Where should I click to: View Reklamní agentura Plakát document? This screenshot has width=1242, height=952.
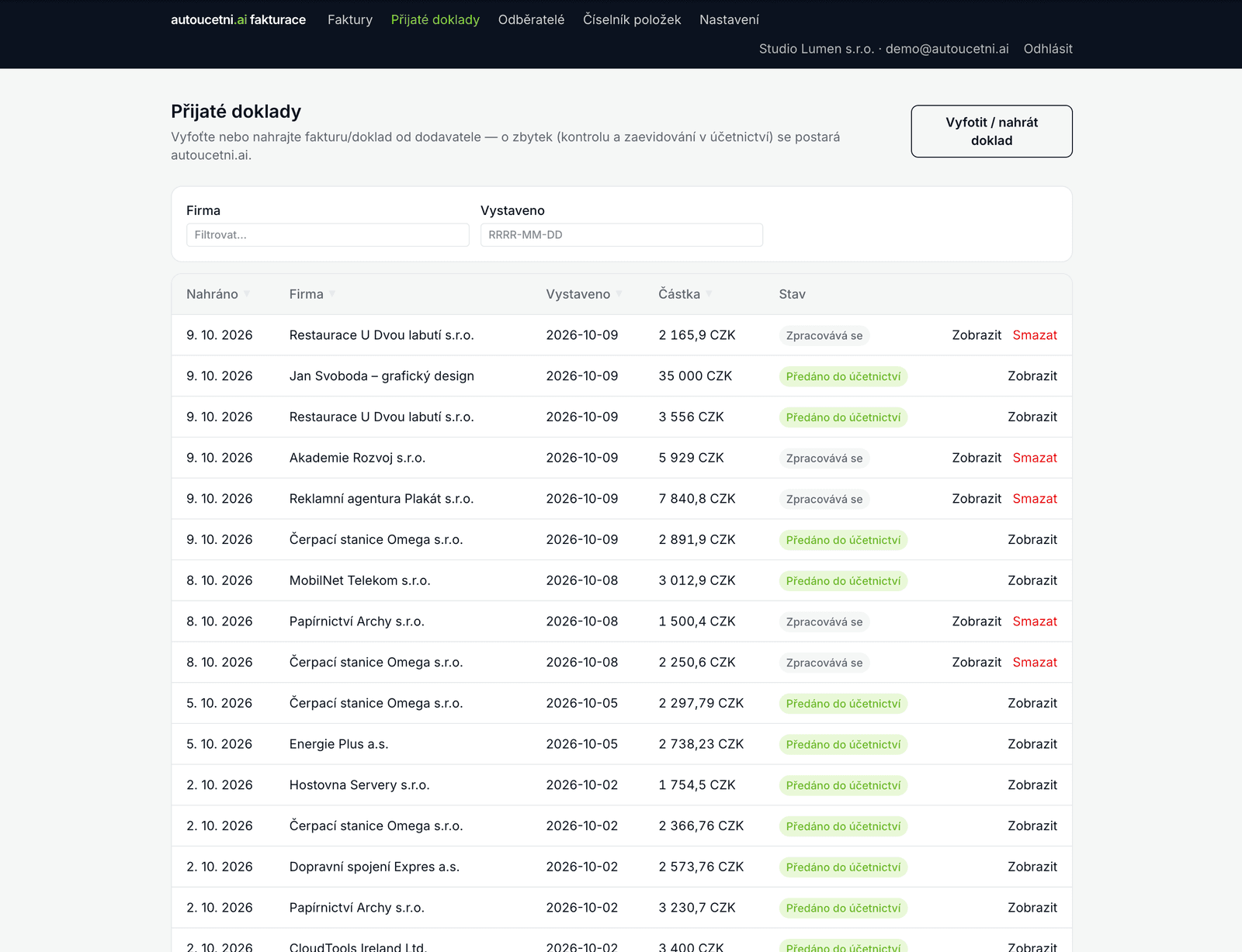(977, 499)
